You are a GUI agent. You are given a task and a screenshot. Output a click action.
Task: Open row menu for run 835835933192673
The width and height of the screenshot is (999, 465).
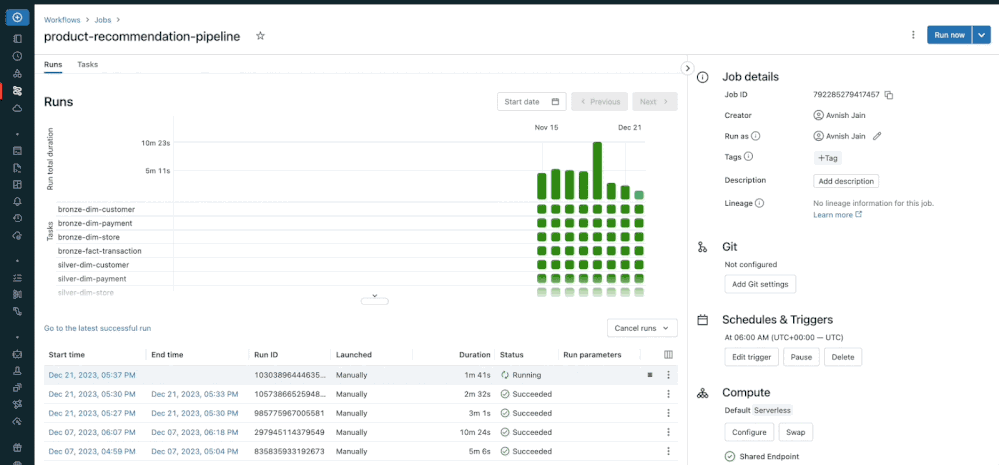tap(668, 451)
